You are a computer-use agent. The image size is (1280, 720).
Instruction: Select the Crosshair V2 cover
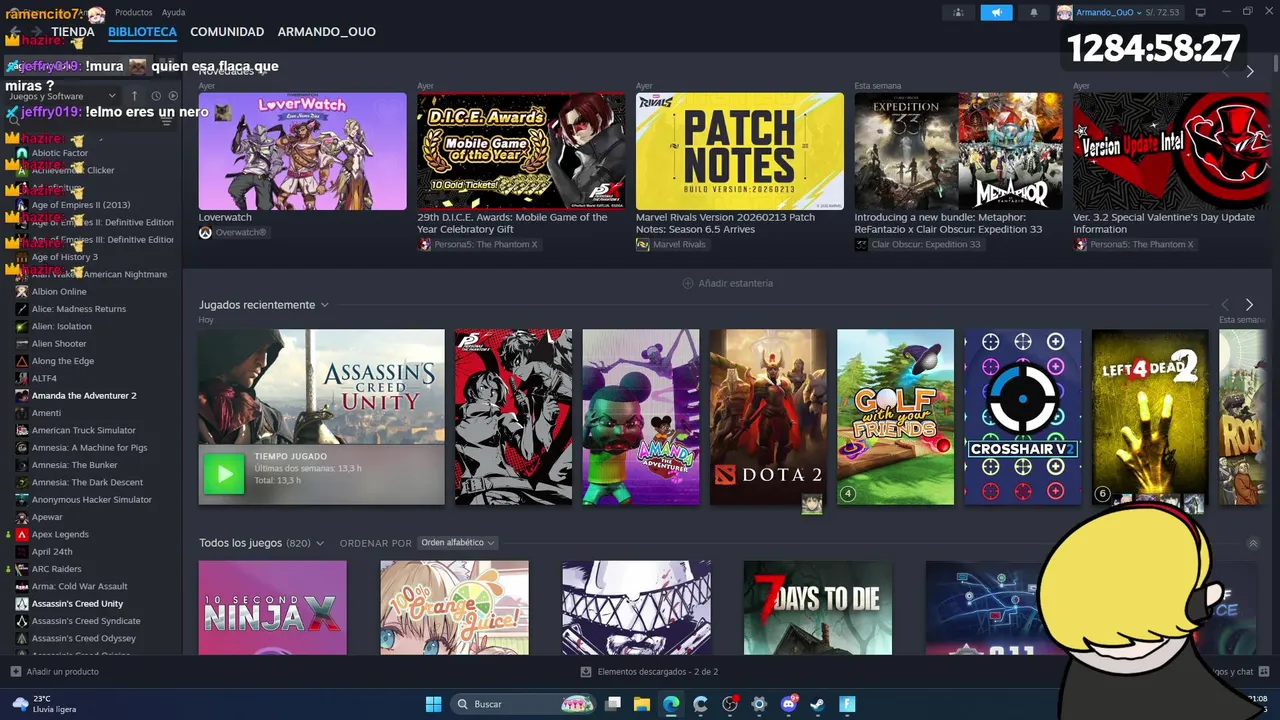click(x=1023, y=417)
